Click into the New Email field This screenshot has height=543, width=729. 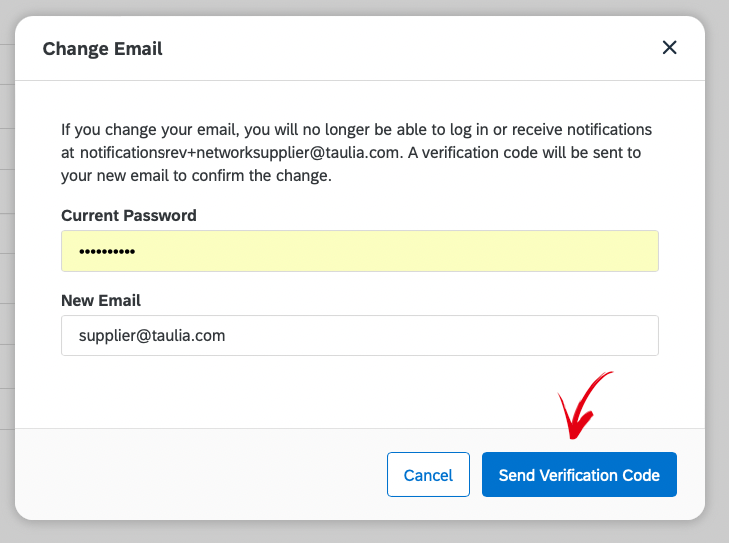coord(360,336)
